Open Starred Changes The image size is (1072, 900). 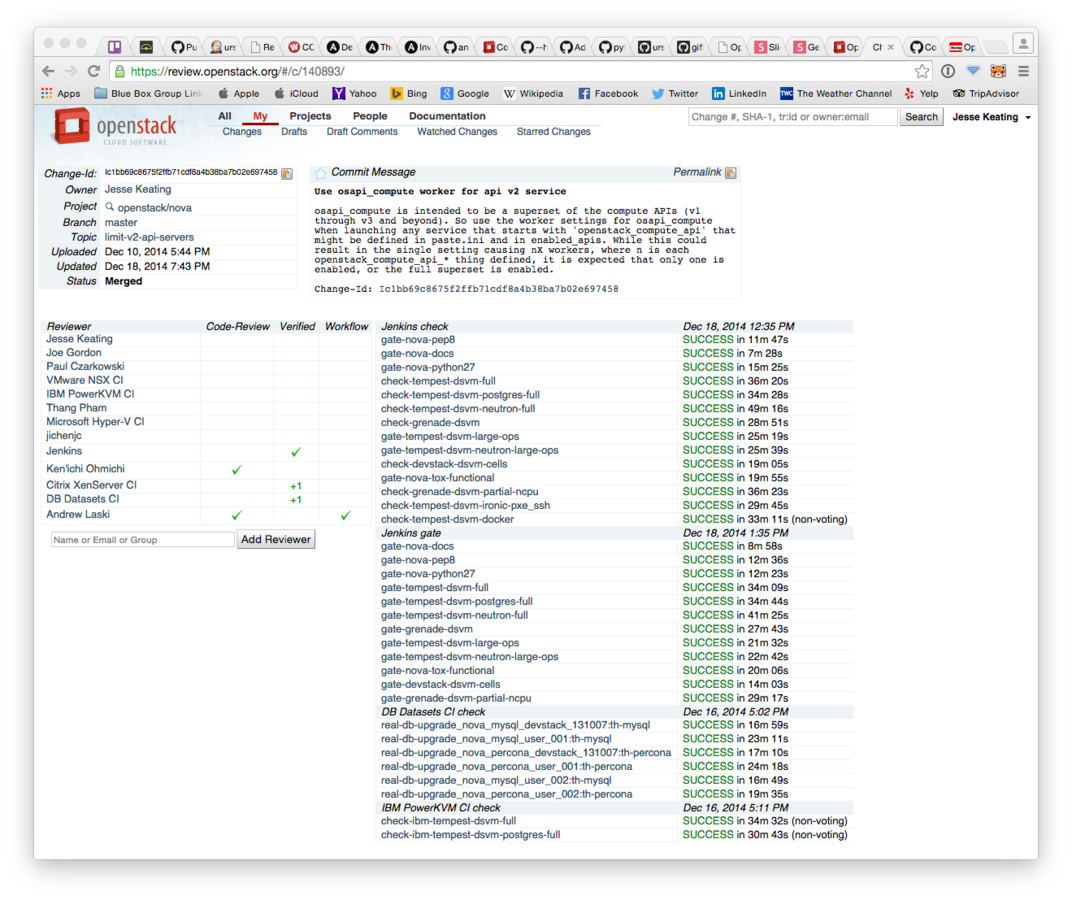pos(554,131)
